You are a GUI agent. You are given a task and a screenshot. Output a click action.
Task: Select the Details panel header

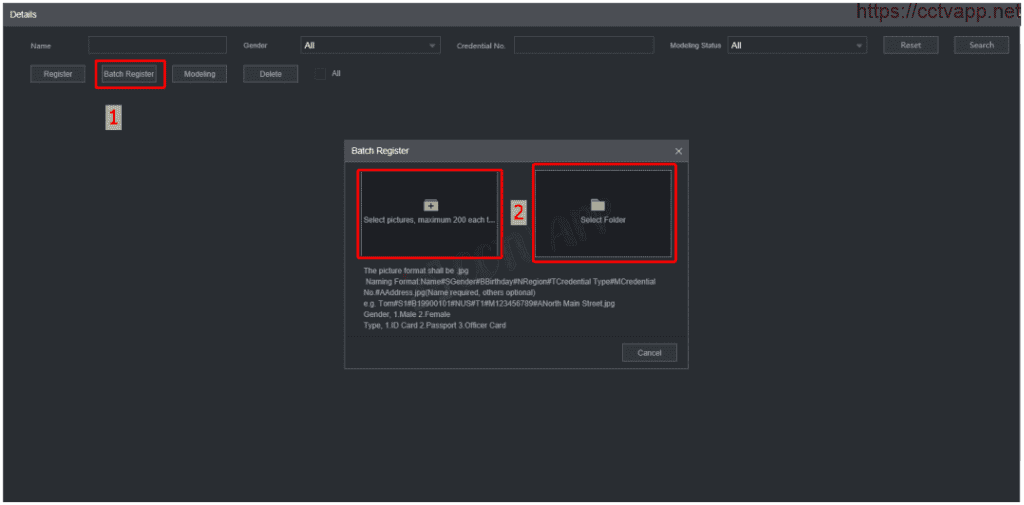click(24, 14)
